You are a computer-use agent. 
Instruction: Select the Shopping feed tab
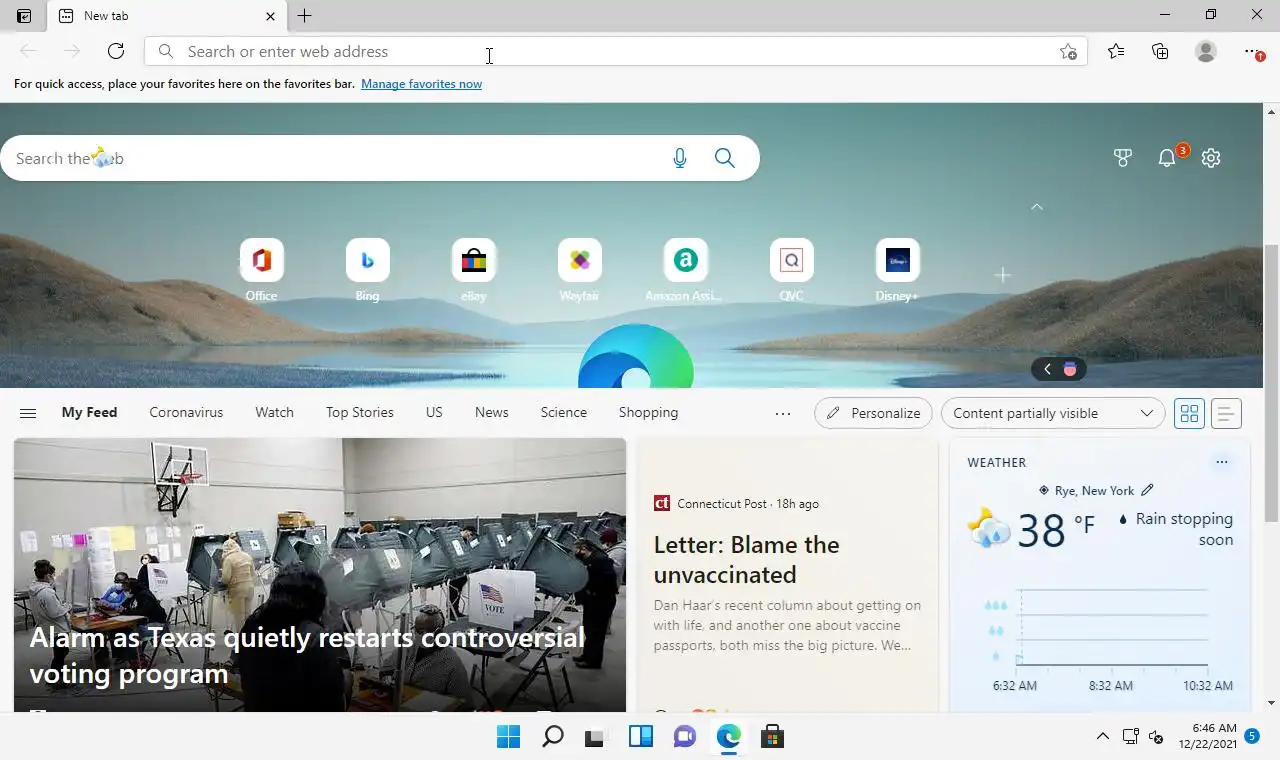tap(648, 412)
